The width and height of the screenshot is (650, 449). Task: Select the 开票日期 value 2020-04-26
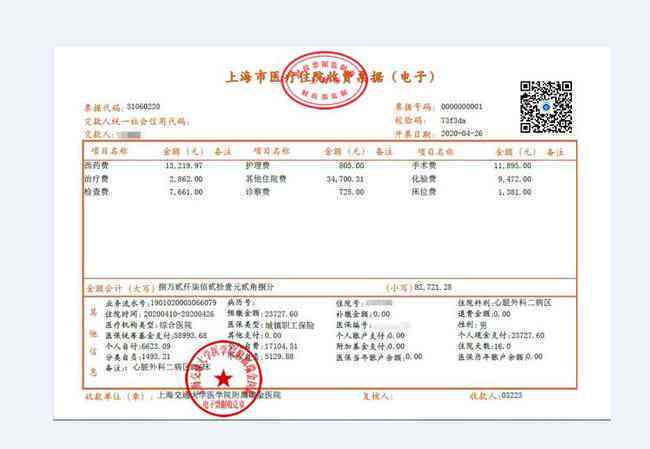tap(461, 133)
